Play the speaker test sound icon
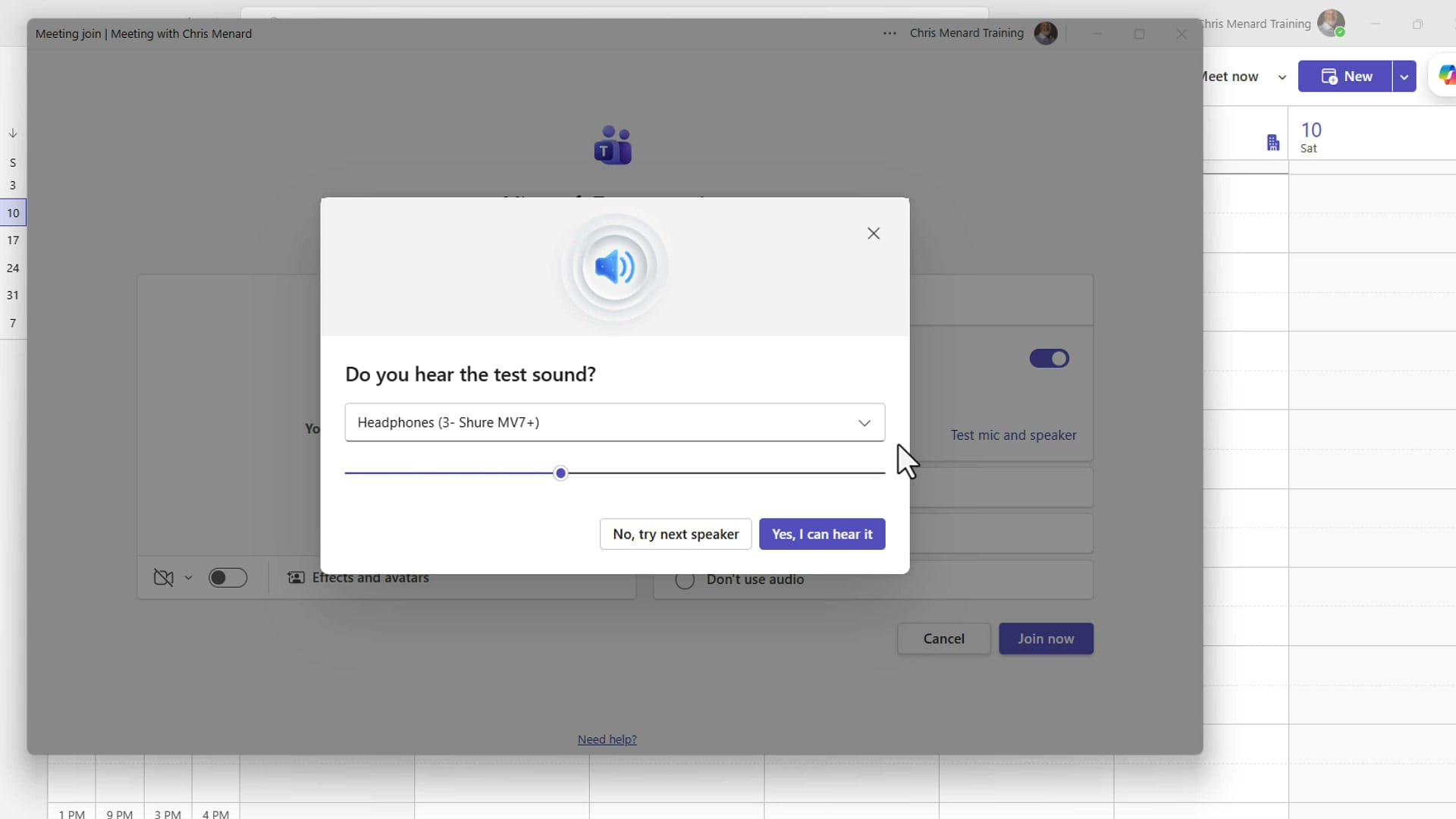1456x819 pixels. pyautogui.click(x=614, y=267)
